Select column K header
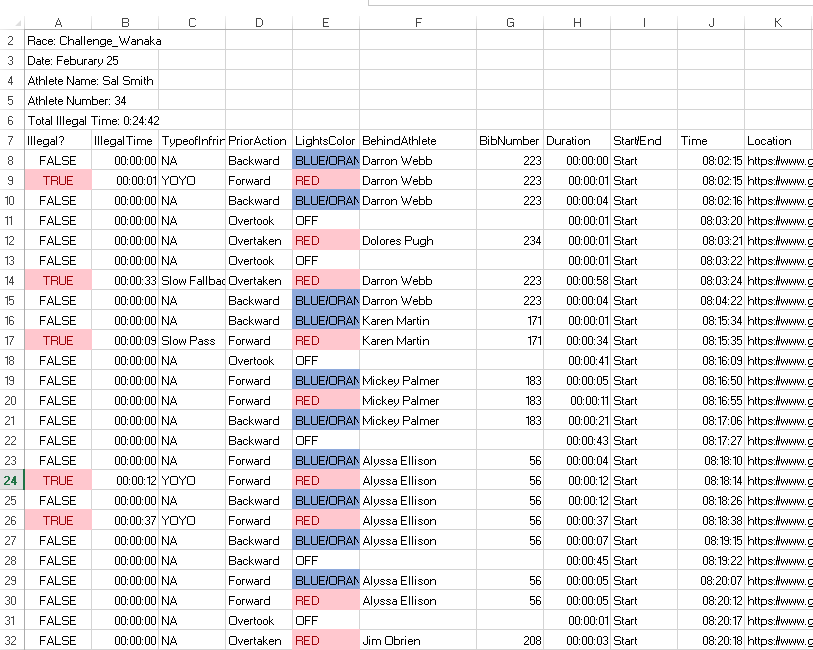This screenshot has height=650, width=813. (x=778, y=22)
